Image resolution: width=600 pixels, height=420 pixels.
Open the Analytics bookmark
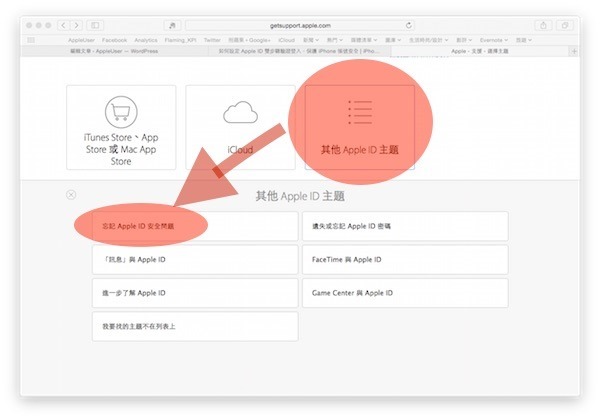click(146, 40)
